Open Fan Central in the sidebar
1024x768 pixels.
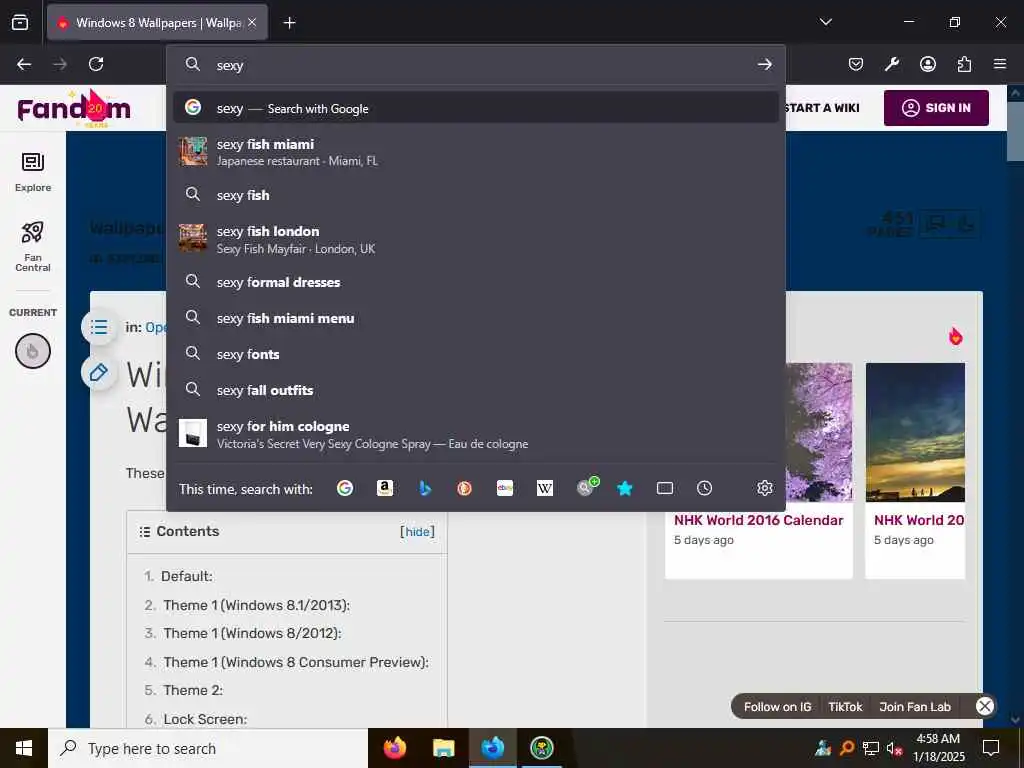click(x=33, y=246)
